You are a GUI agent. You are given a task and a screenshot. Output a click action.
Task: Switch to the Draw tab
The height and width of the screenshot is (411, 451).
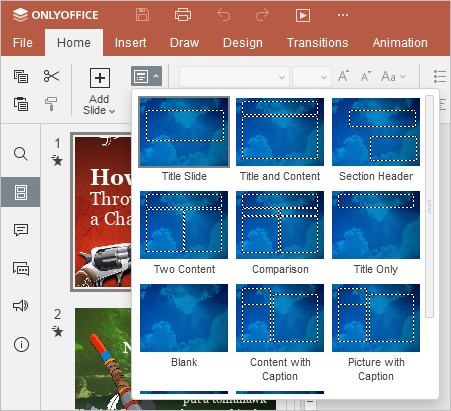point(184,43)
